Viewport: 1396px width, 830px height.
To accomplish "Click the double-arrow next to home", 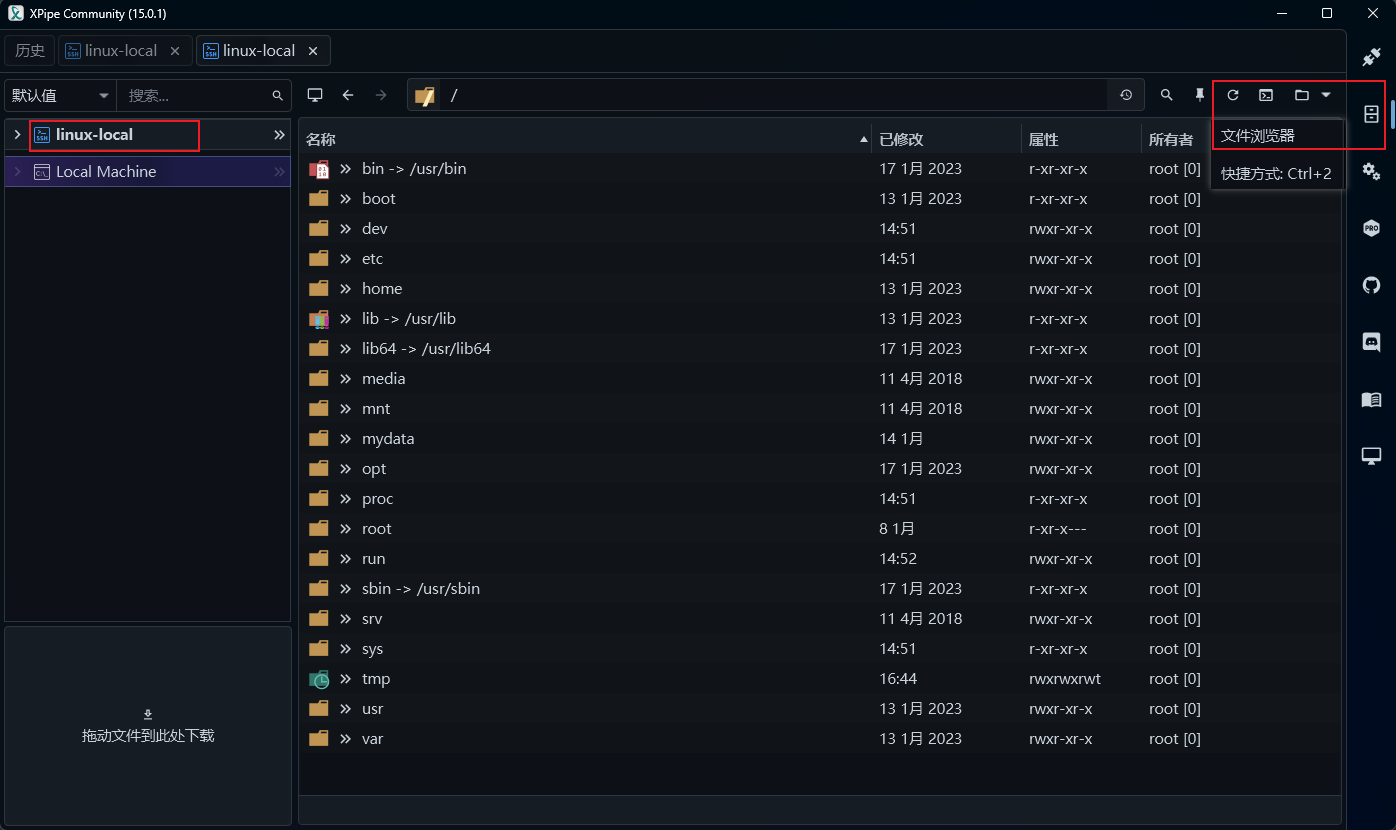I will [346, 289].
